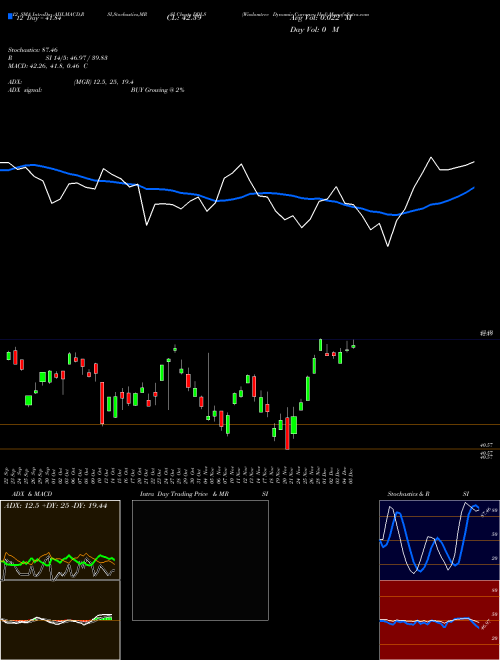Image resolution: width=500 pixels, height=660 pixels.
Task: Click the 'MACD: 42.26, 41.8, 0.46 C' line
Action: pyautogui.click(x=48, y=66)
